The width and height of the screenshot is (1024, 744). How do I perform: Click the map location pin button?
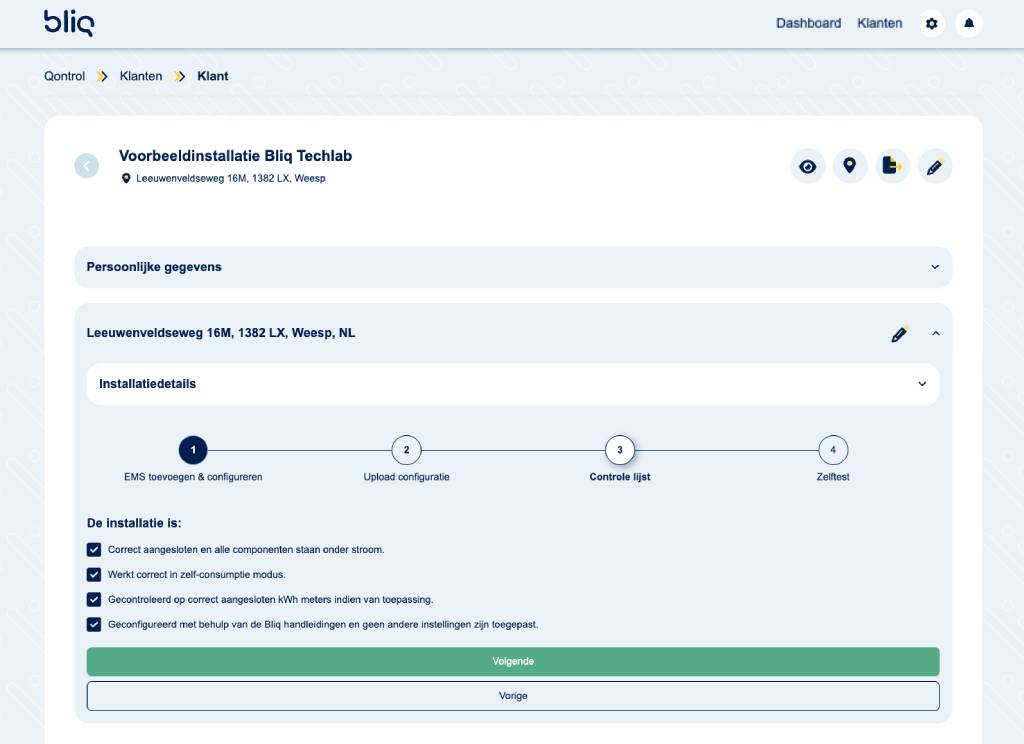(850, 166)
